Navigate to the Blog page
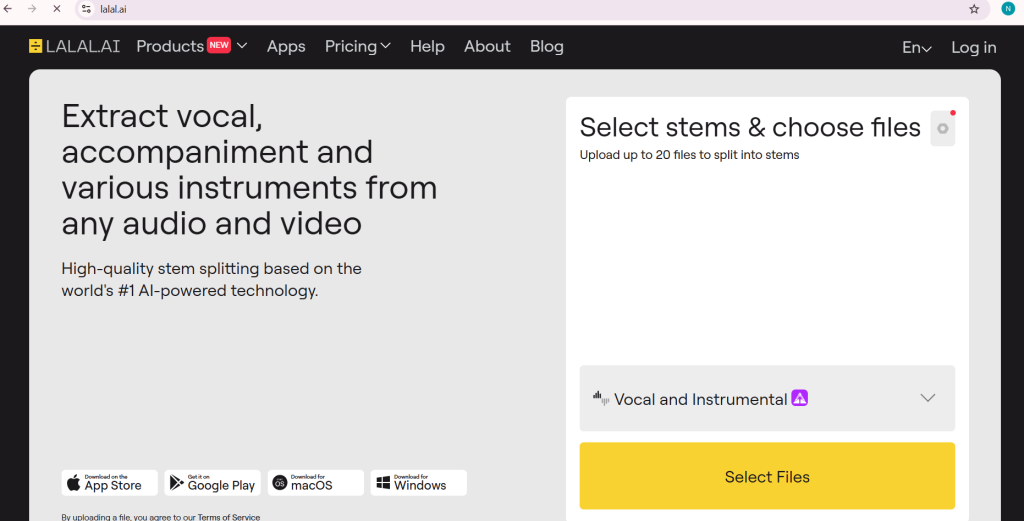Image resolution: width=1024 pixels, height=521 pixels. coord(546,46)
